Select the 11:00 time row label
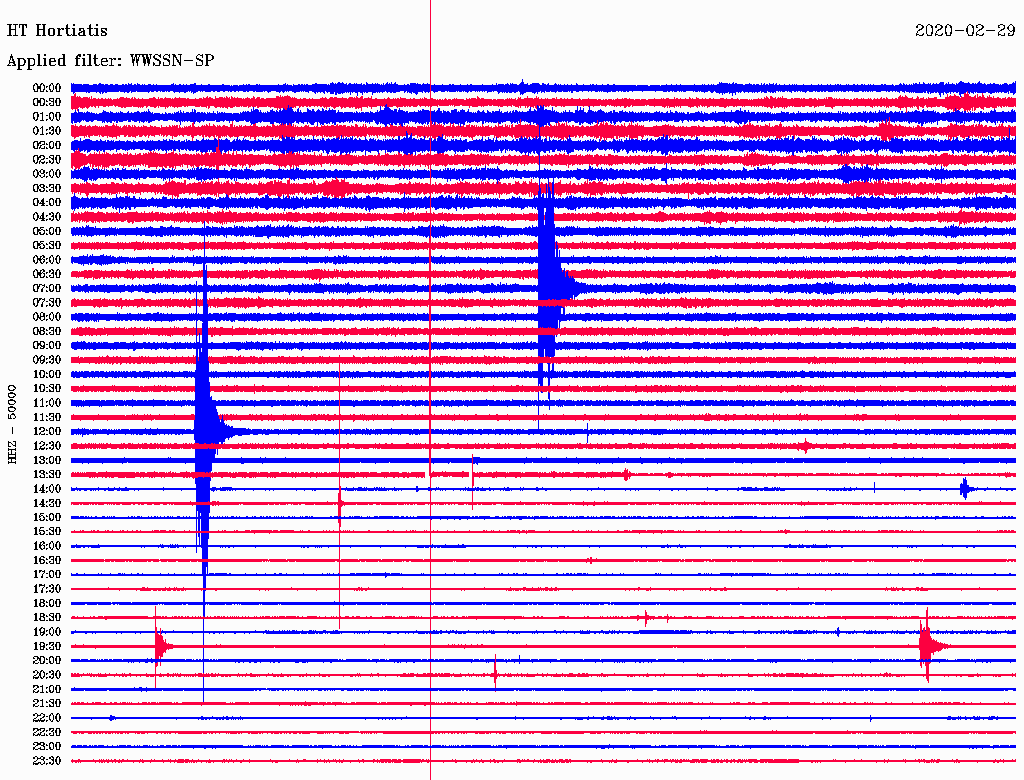Viewport: 1024px width, 780px height. pyautogui.click(x=47, y=403)
